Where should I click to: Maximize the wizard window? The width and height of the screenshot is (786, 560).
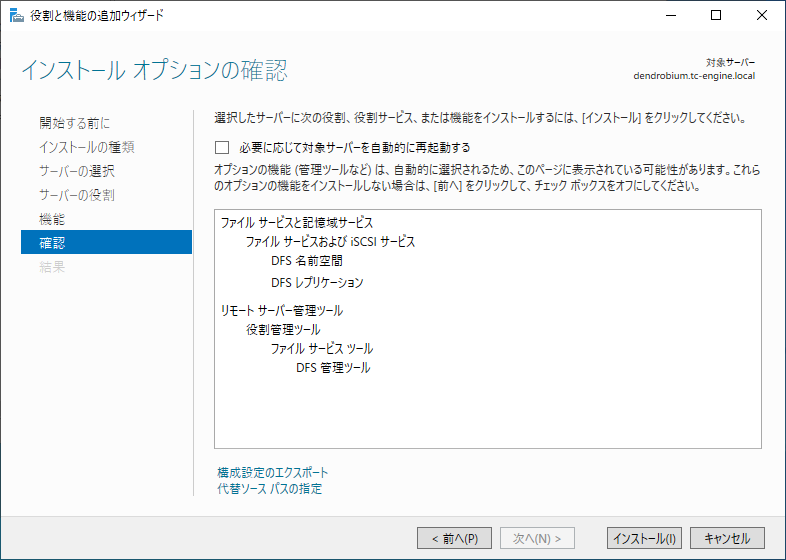point(716,16)
